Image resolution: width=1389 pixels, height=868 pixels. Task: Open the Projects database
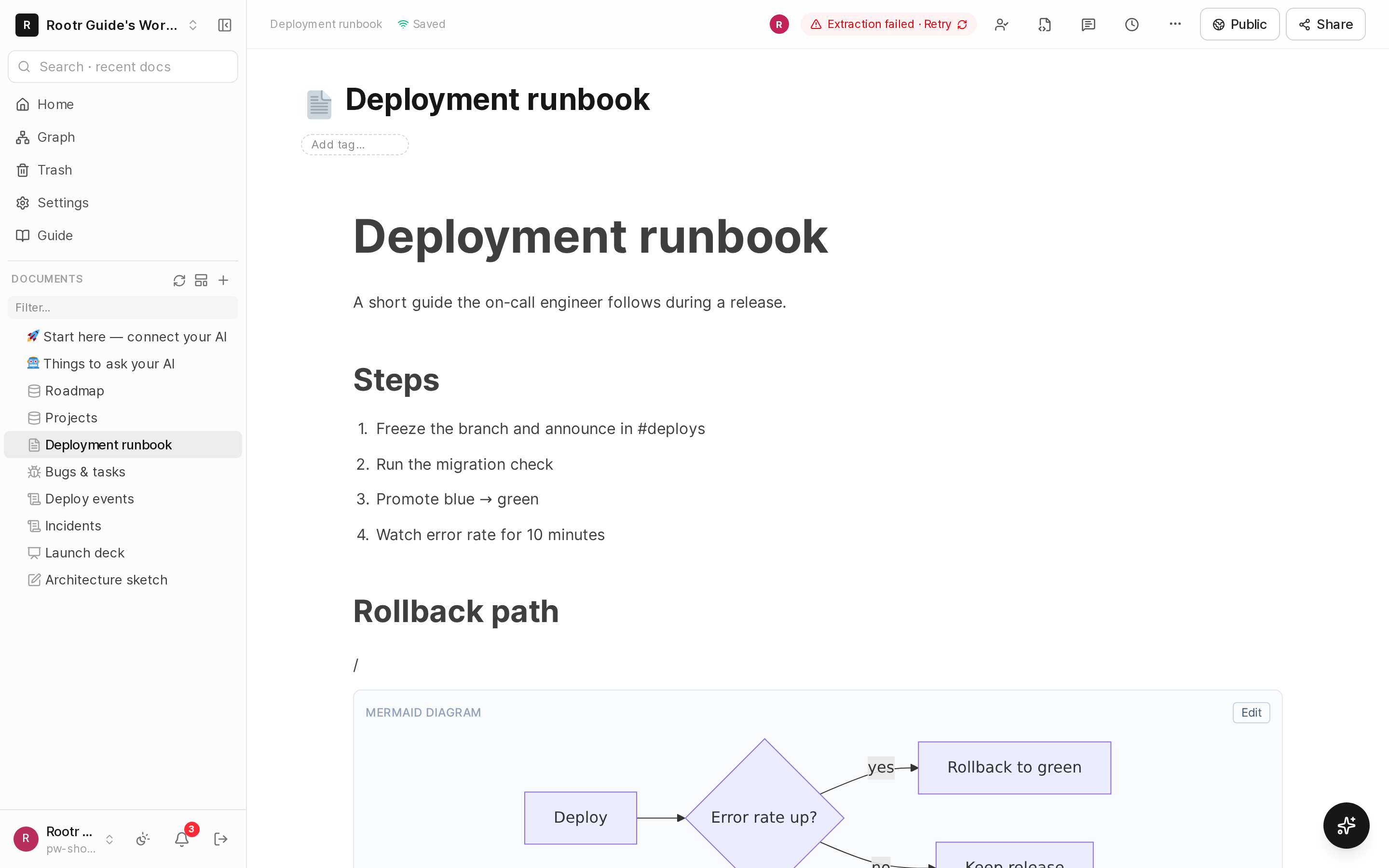point(123,417)
